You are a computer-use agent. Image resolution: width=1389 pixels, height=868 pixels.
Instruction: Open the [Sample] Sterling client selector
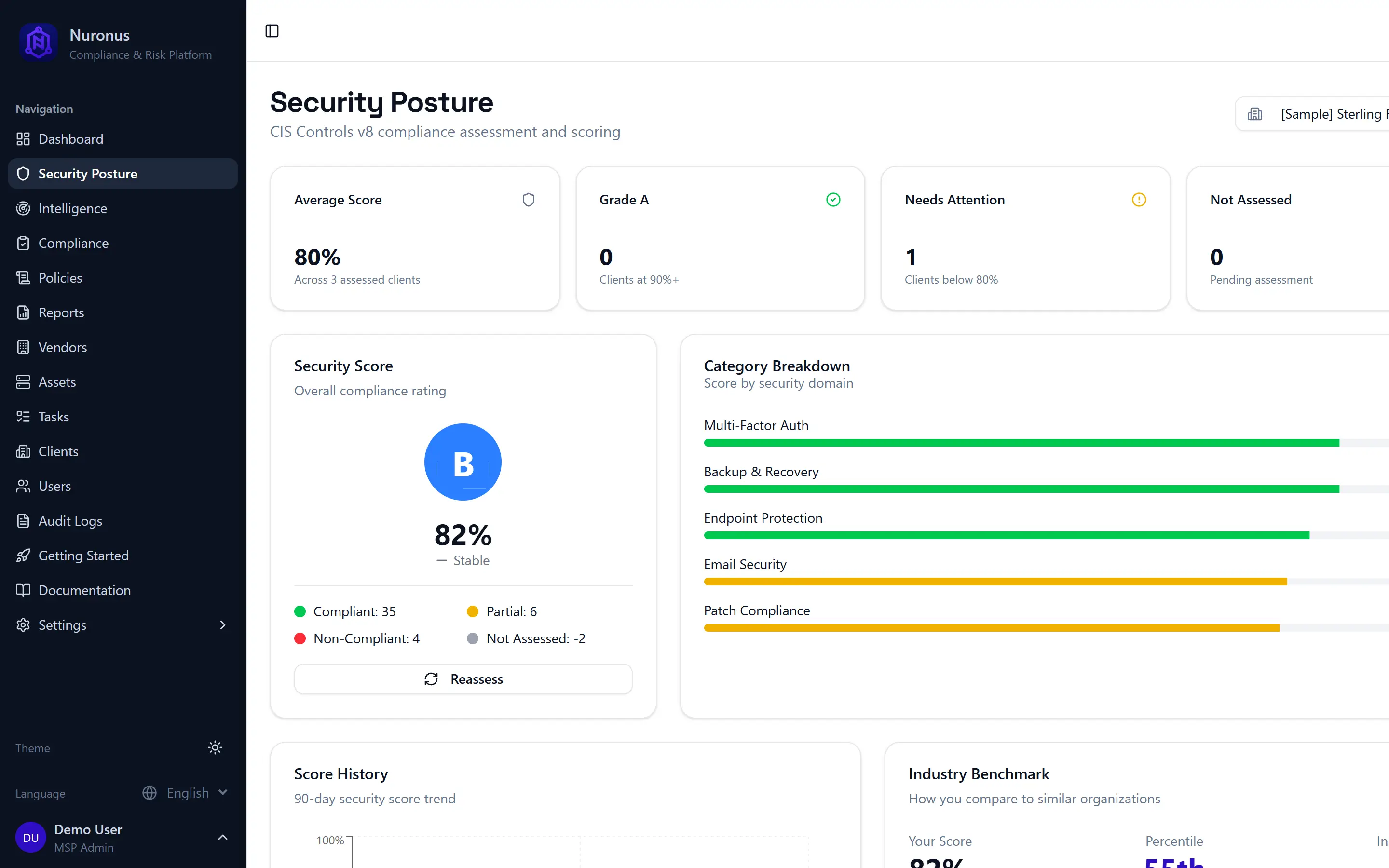[1312, 114]
